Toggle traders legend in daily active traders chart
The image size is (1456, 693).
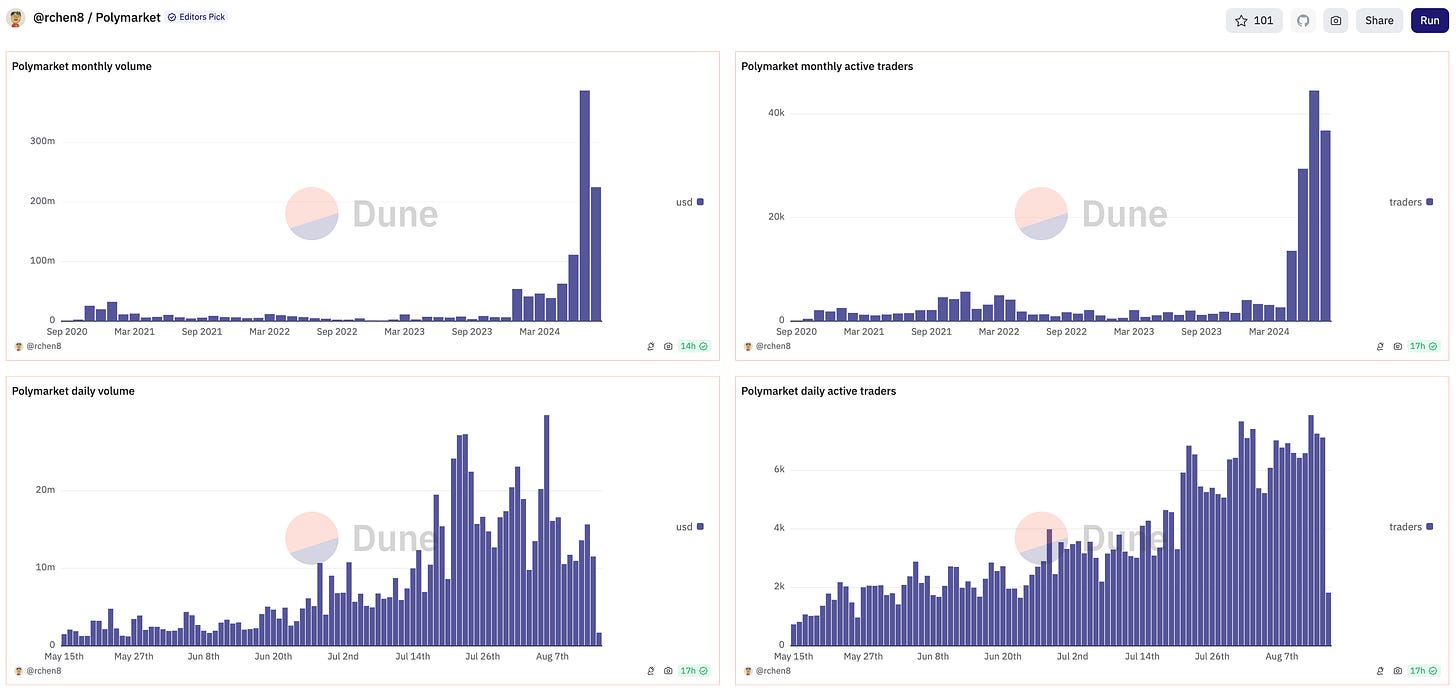click(1411, 527)
